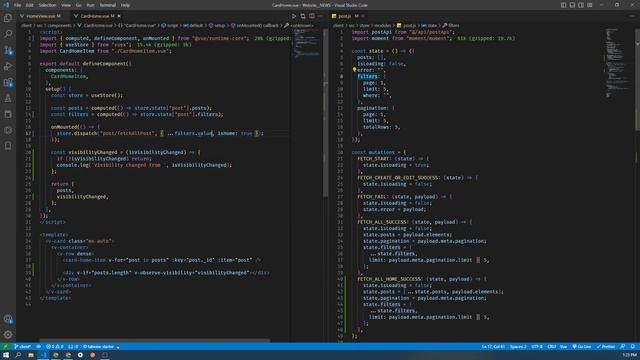Image resolution: width=640 pixels, height=360 pixels.
Task: Open the Windows Start button
Action: [x=6, y=355]
